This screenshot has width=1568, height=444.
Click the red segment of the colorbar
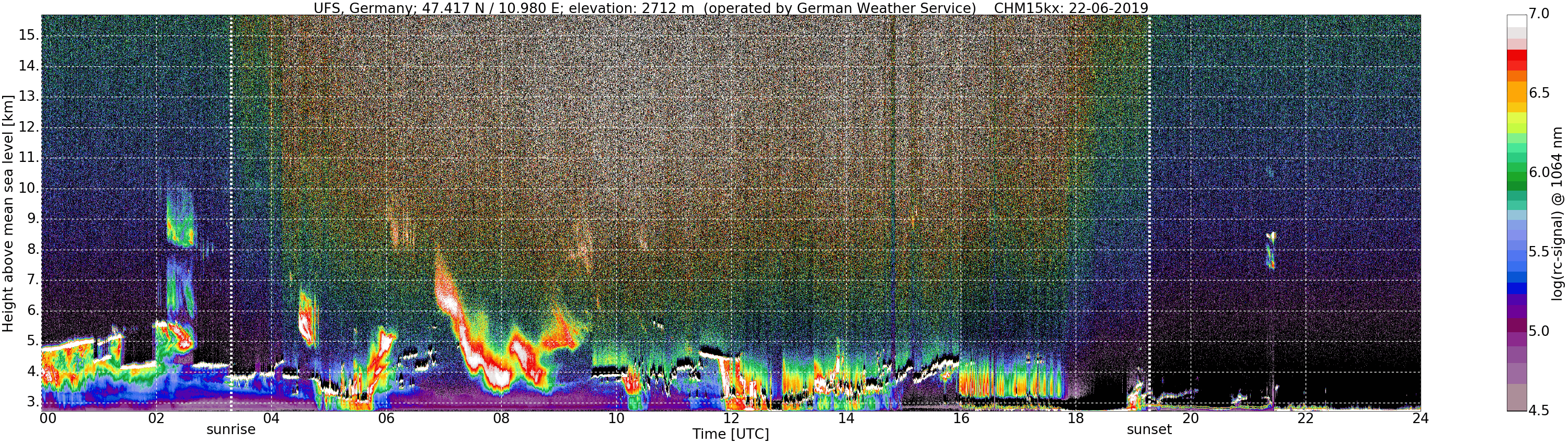click(x=1517, y=60)
